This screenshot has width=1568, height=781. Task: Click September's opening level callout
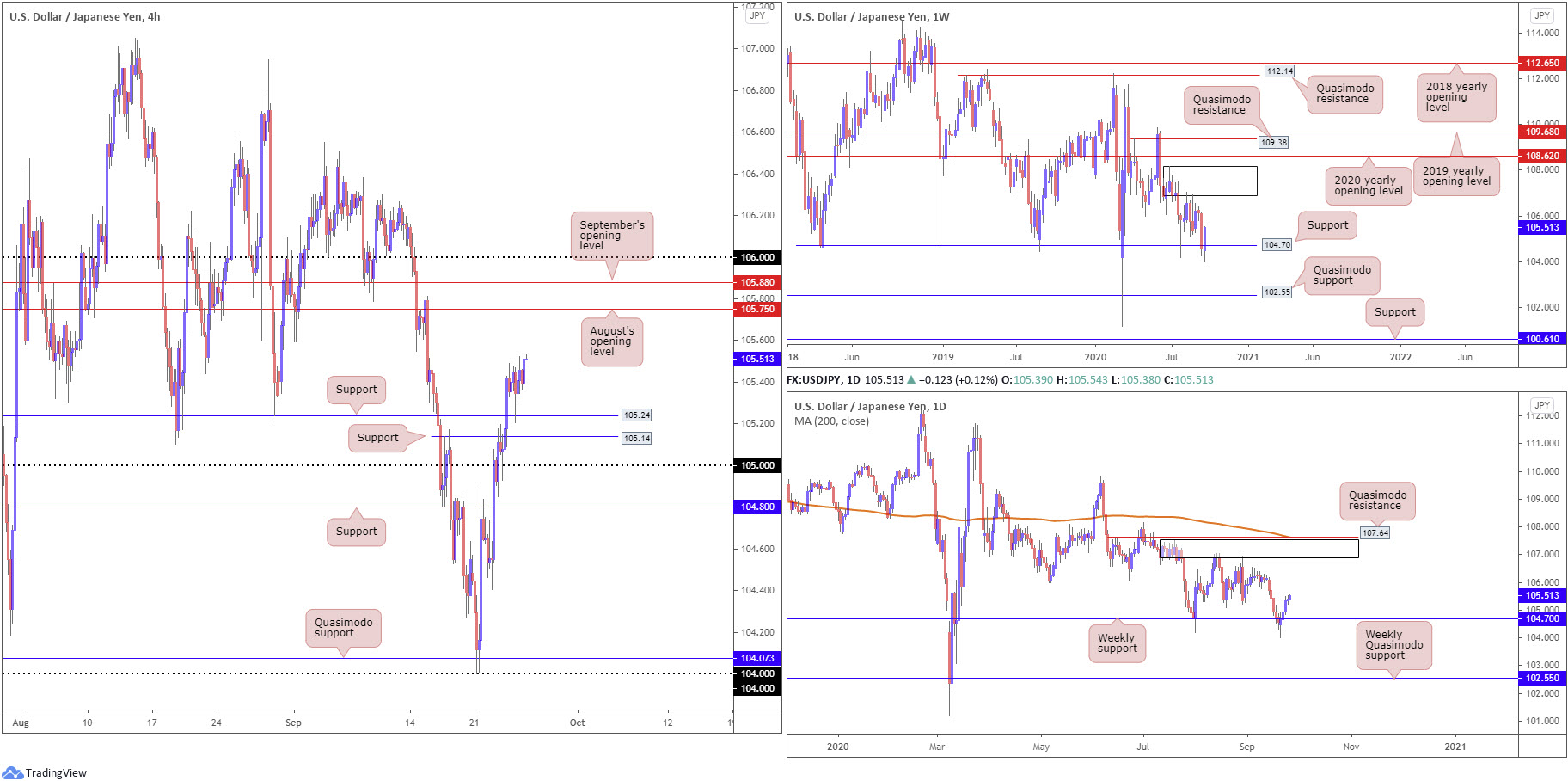point(611,235)
